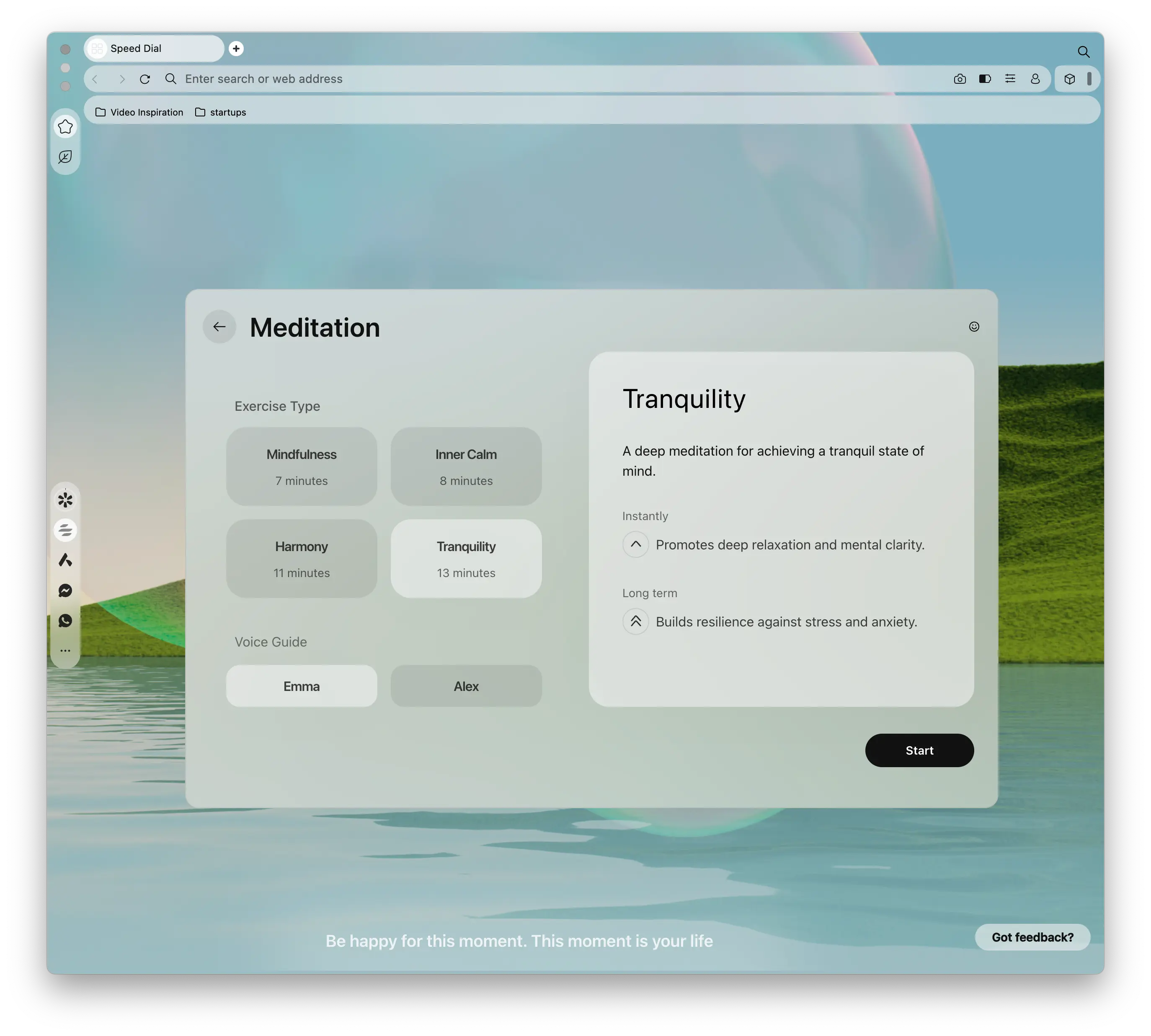Click the Tranquility heading text

point(684,399)
